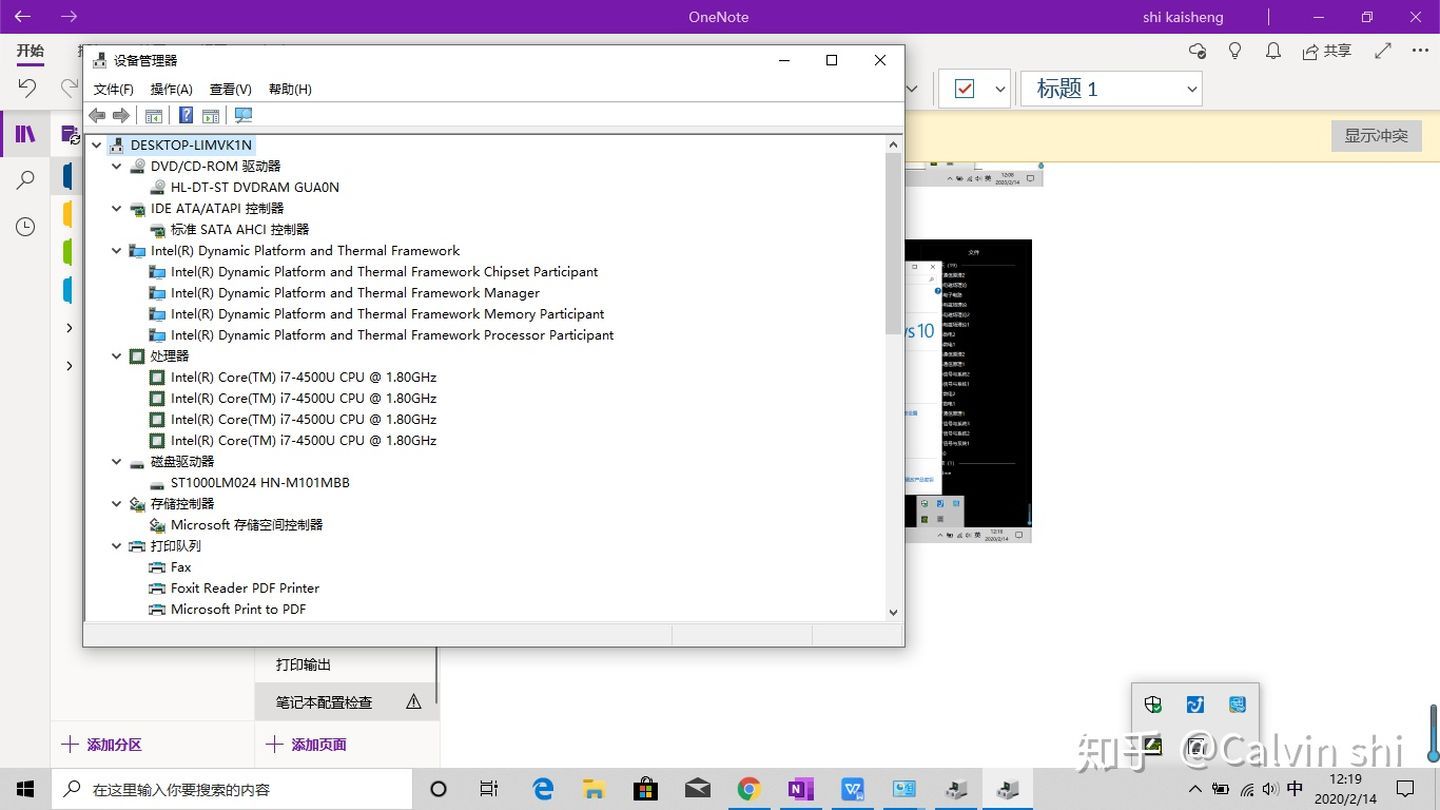The height and width of the screenshot is (810, 1440).
Task: Click 添加分区 to add a section
Action: [102, 744]
